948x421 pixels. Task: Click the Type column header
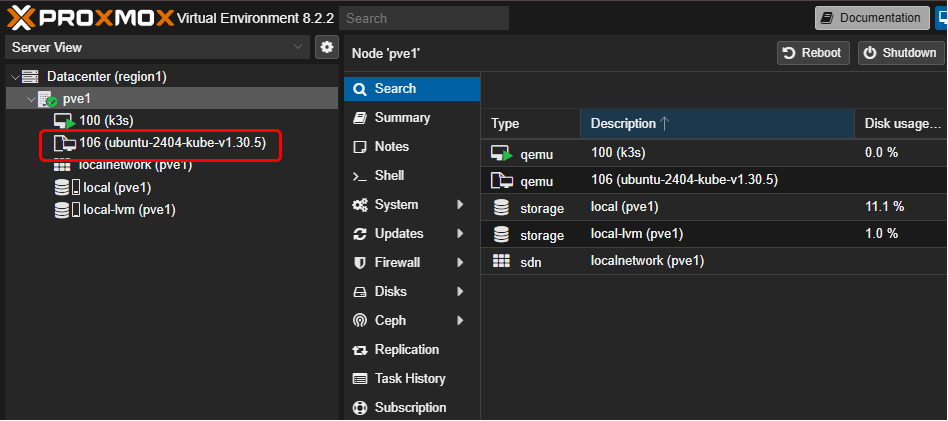click(531, 123)
